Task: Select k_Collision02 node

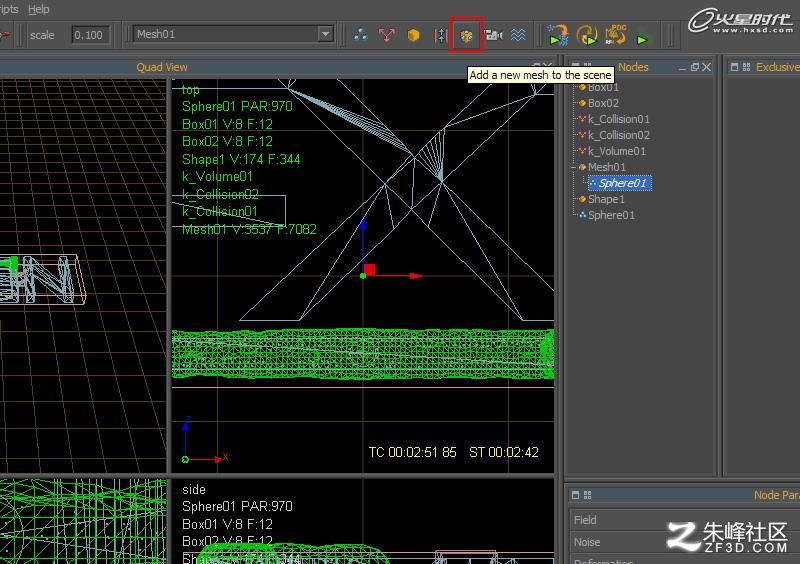Action: tap(619, 135)
